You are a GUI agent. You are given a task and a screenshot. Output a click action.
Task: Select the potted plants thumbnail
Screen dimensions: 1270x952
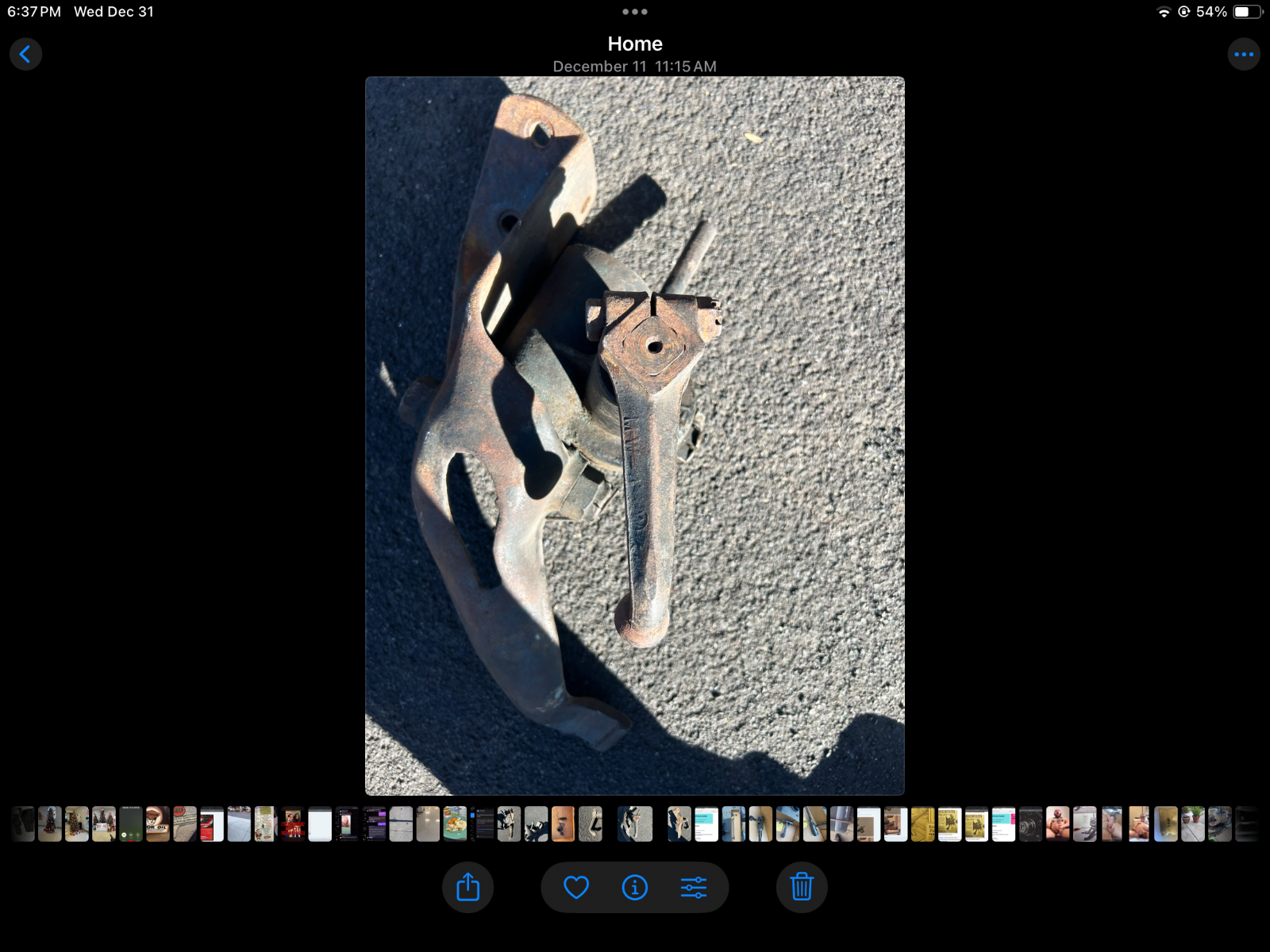tap(1192, 824)
